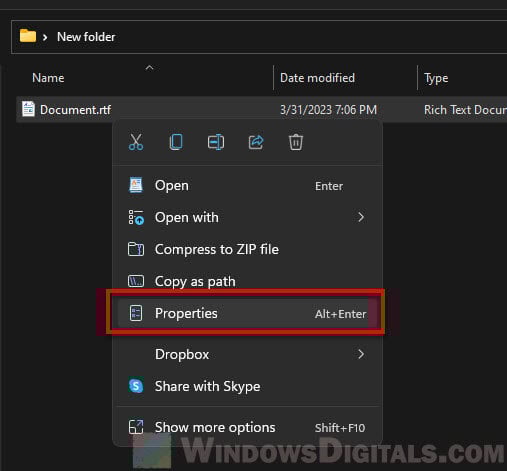
Task: Sort by Date modified column header
Action: click(x=317, y=78)
